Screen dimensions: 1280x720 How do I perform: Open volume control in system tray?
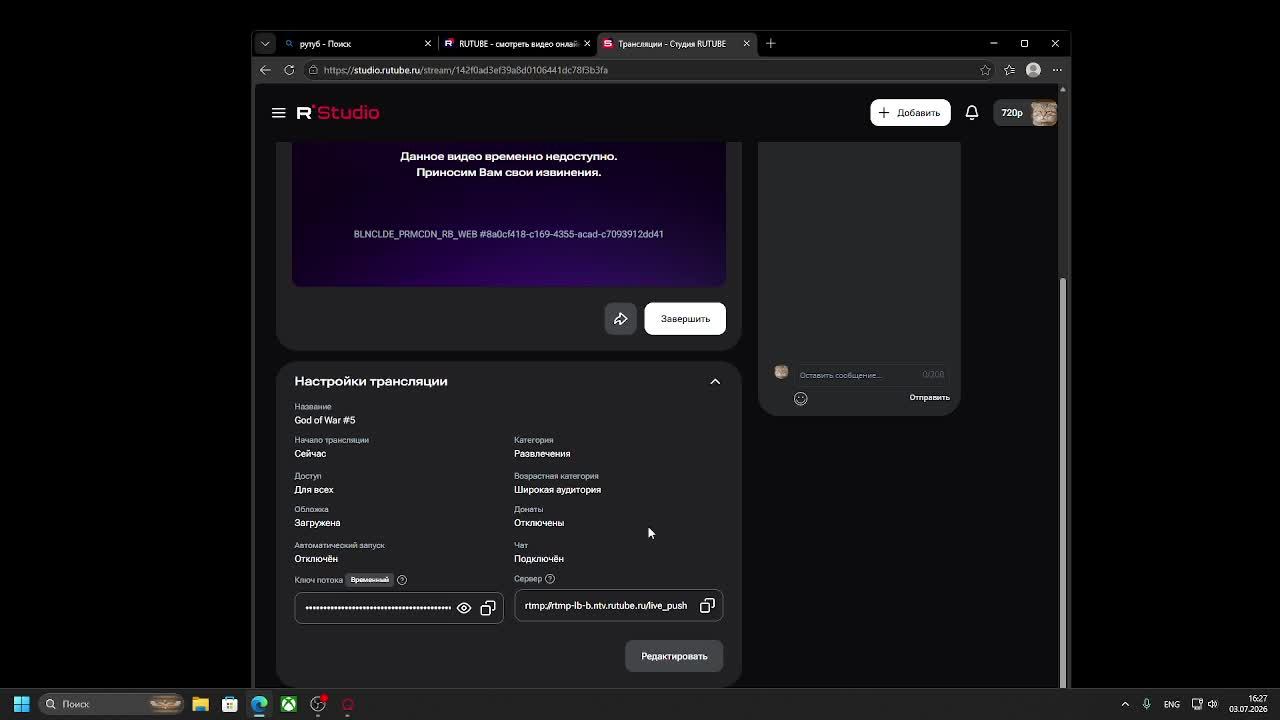1213,704
